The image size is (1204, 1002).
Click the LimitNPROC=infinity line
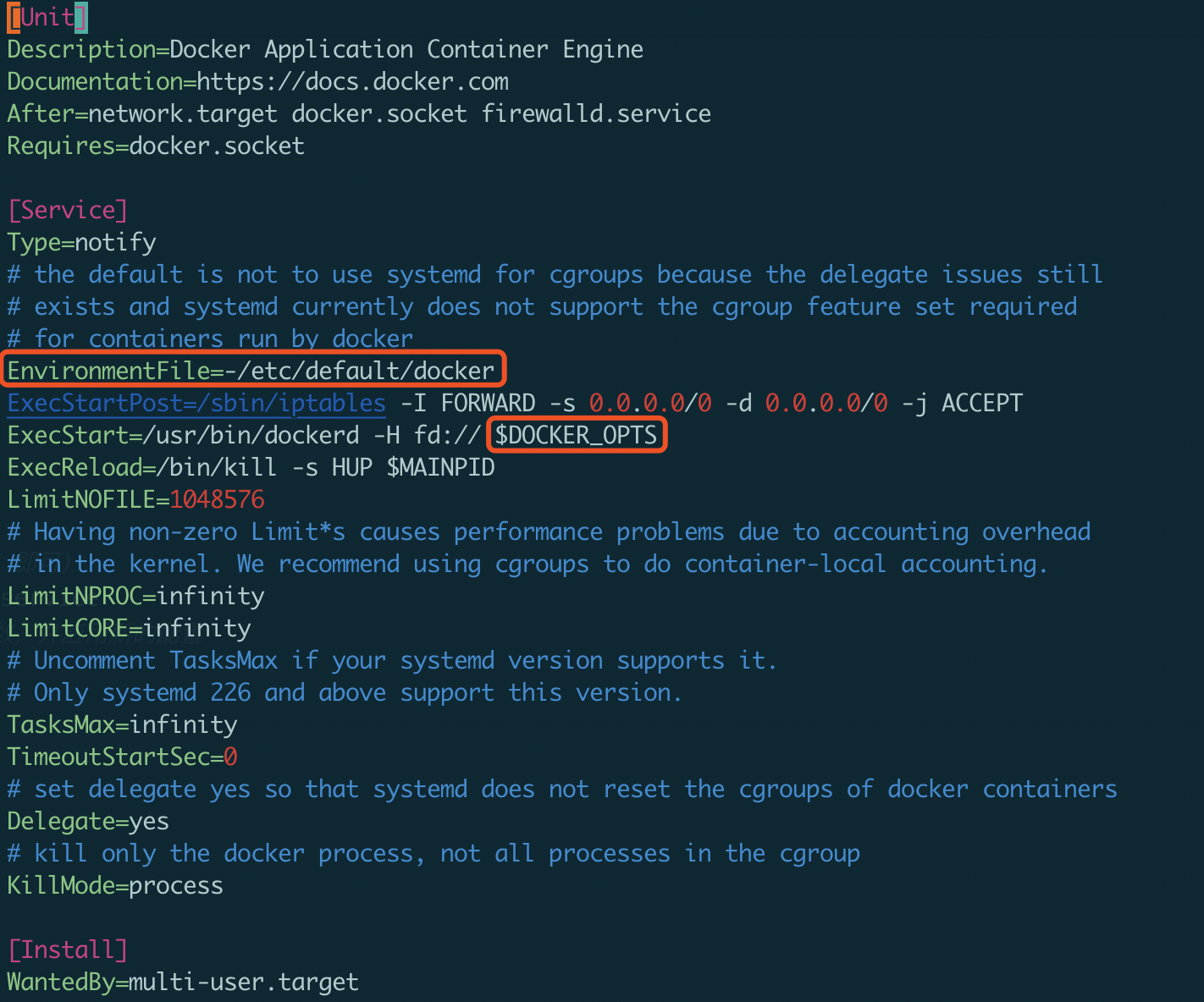135,596
